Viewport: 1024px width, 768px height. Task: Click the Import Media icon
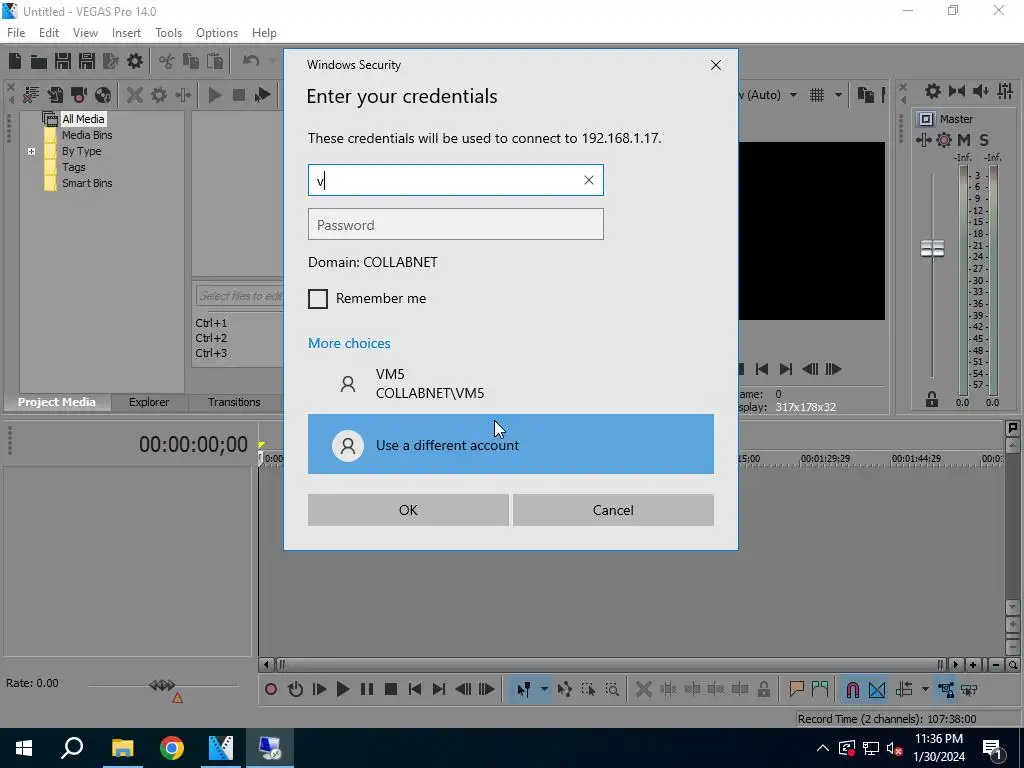click(x=55, y=95)
